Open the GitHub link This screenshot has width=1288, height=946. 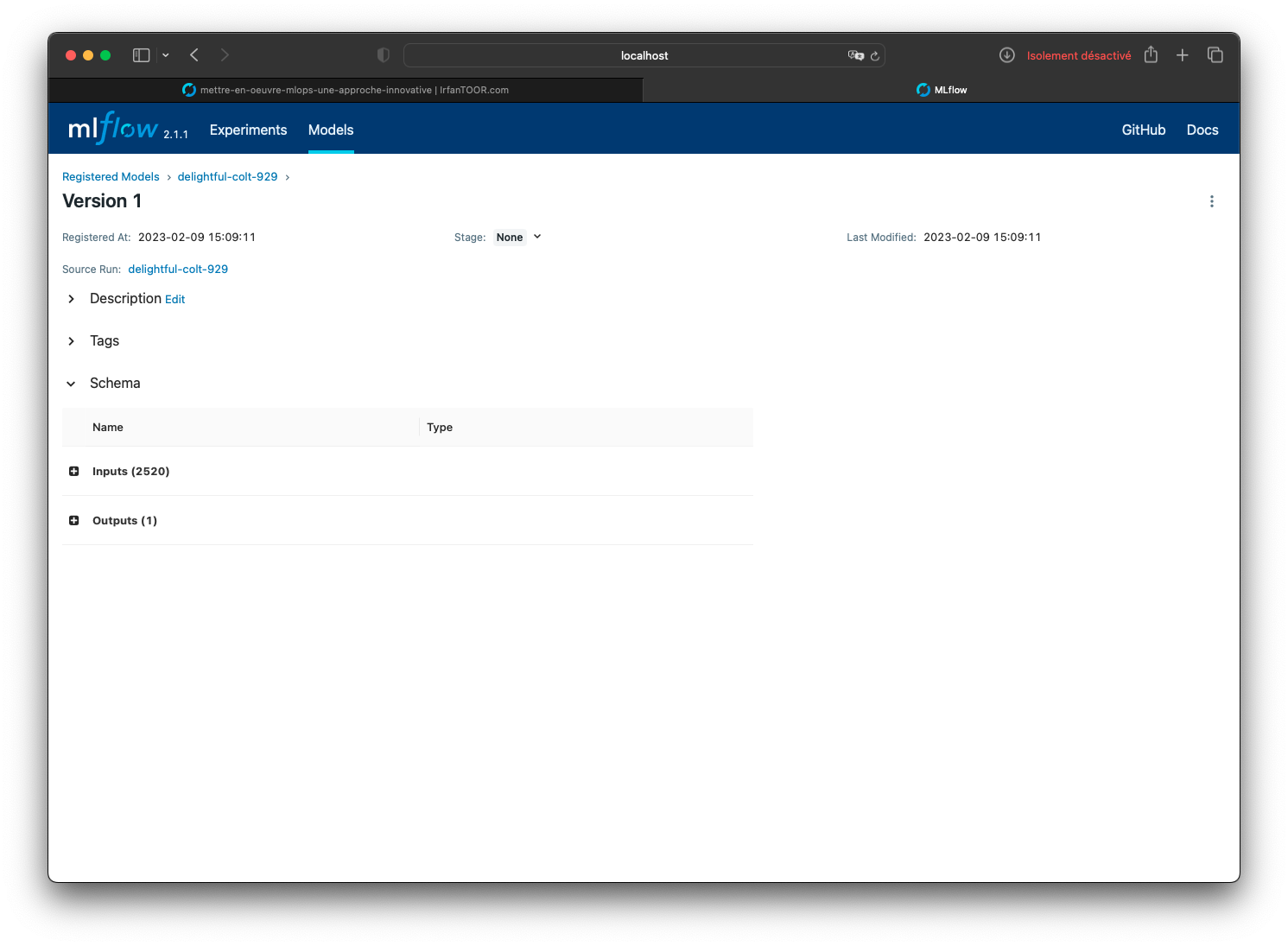[1144, 130]
